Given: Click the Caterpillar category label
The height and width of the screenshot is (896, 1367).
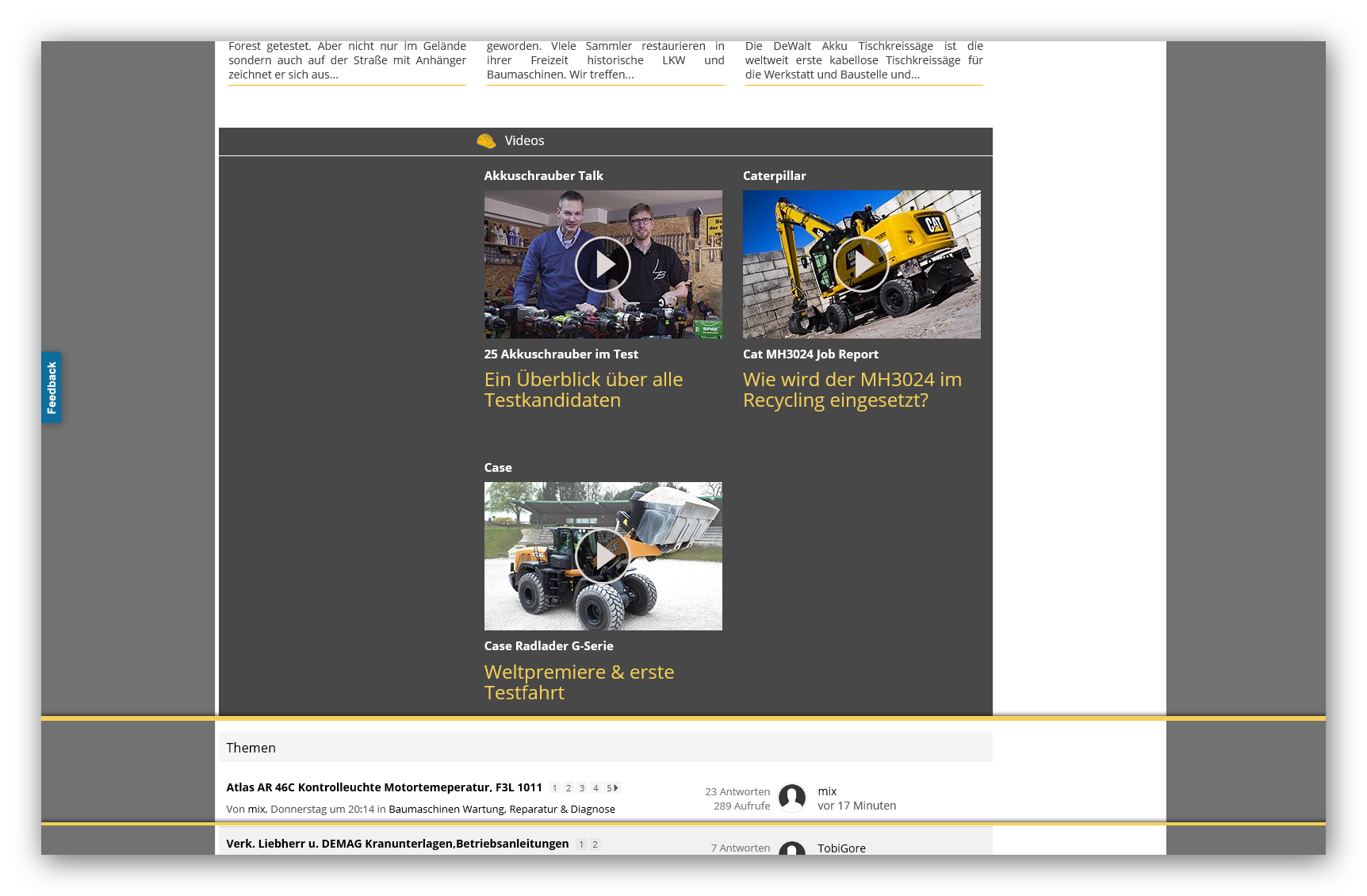Looking at the screenshot, I should [x=774, y=175].
